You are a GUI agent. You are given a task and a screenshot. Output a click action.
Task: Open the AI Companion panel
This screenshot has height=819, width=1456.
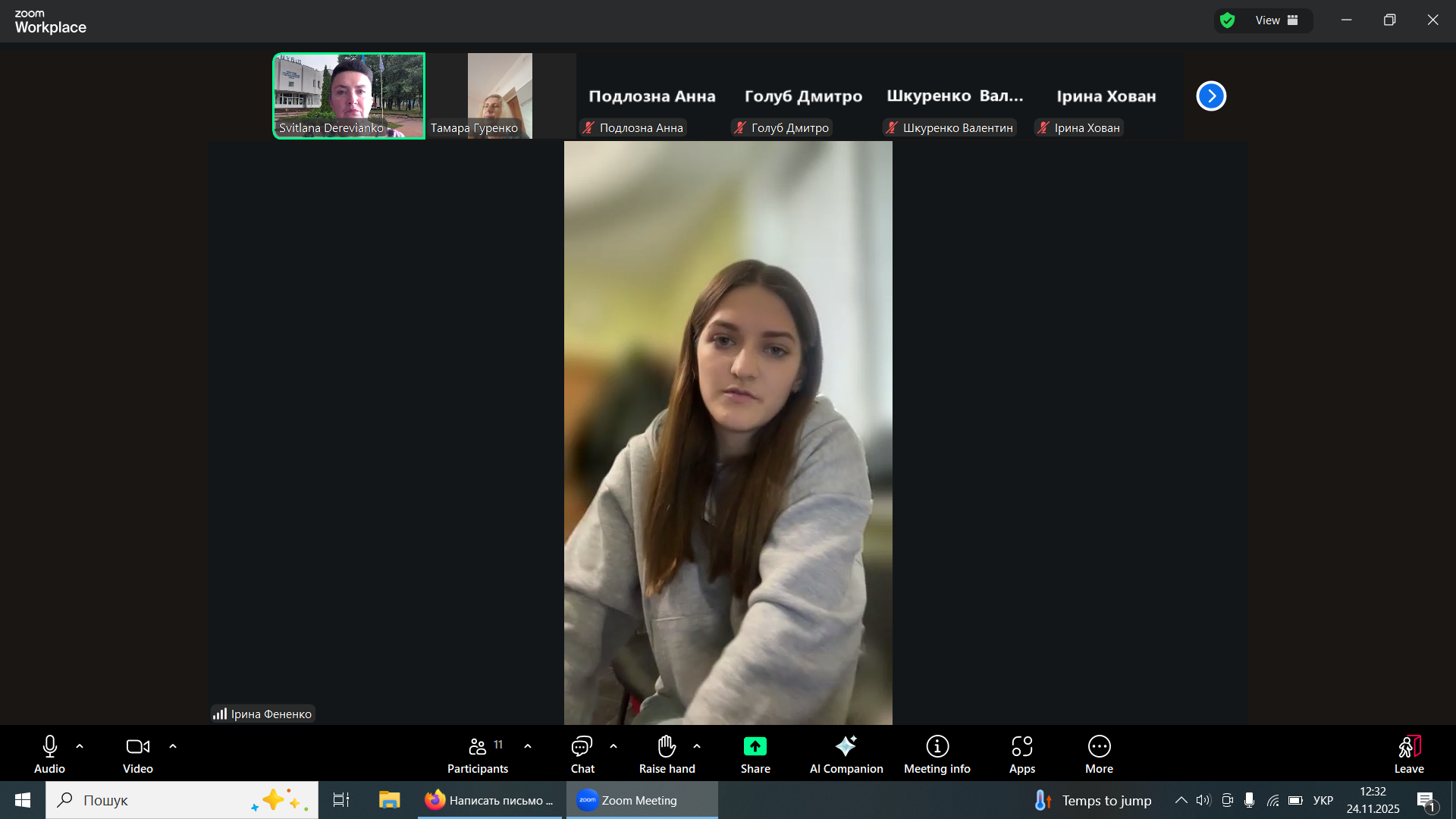tap(846, 755)
